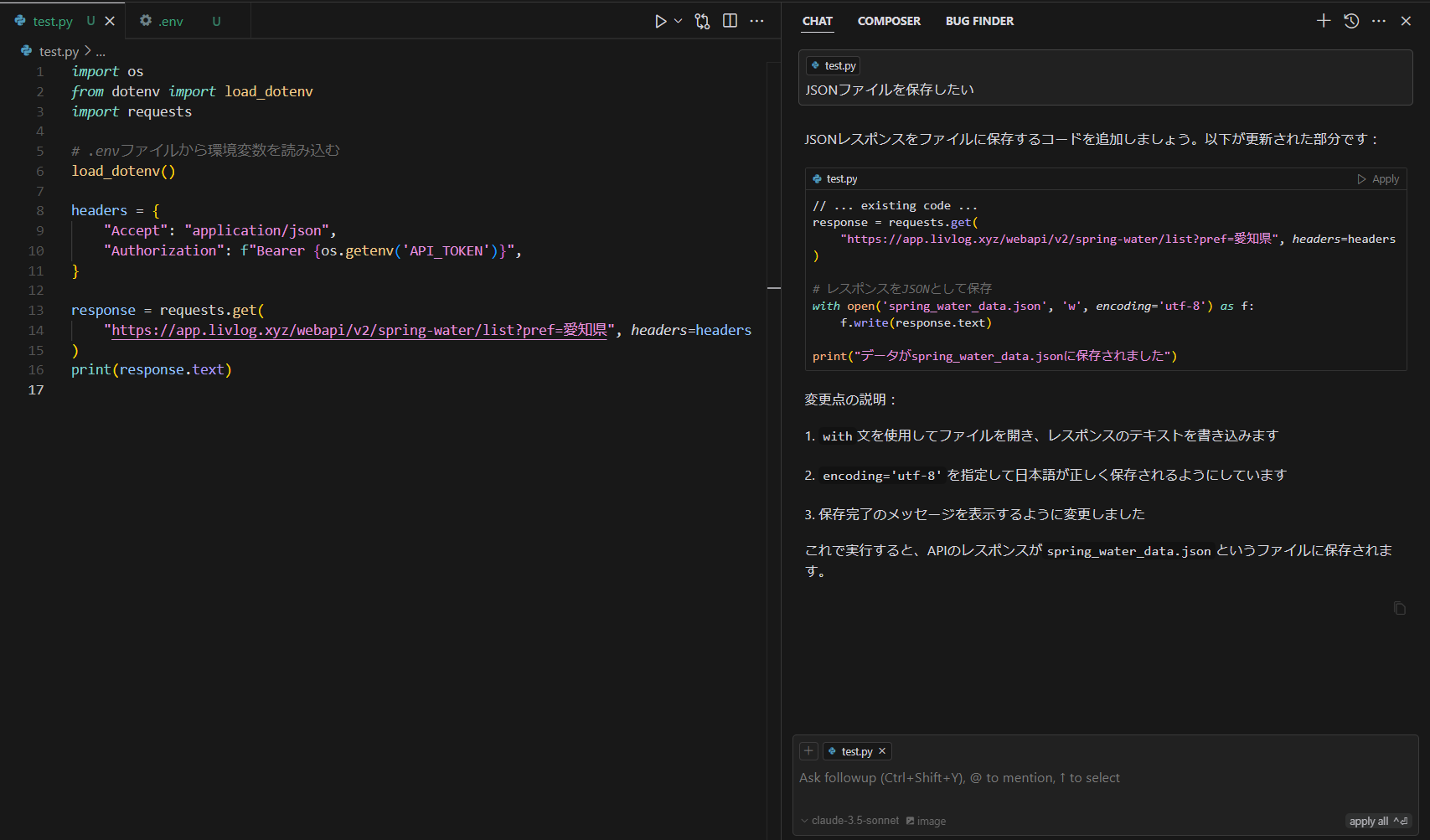Apply the suggested code to test.py
Image resolution: width=1430 pixels, height=840 pixels.
[1378, 179]
